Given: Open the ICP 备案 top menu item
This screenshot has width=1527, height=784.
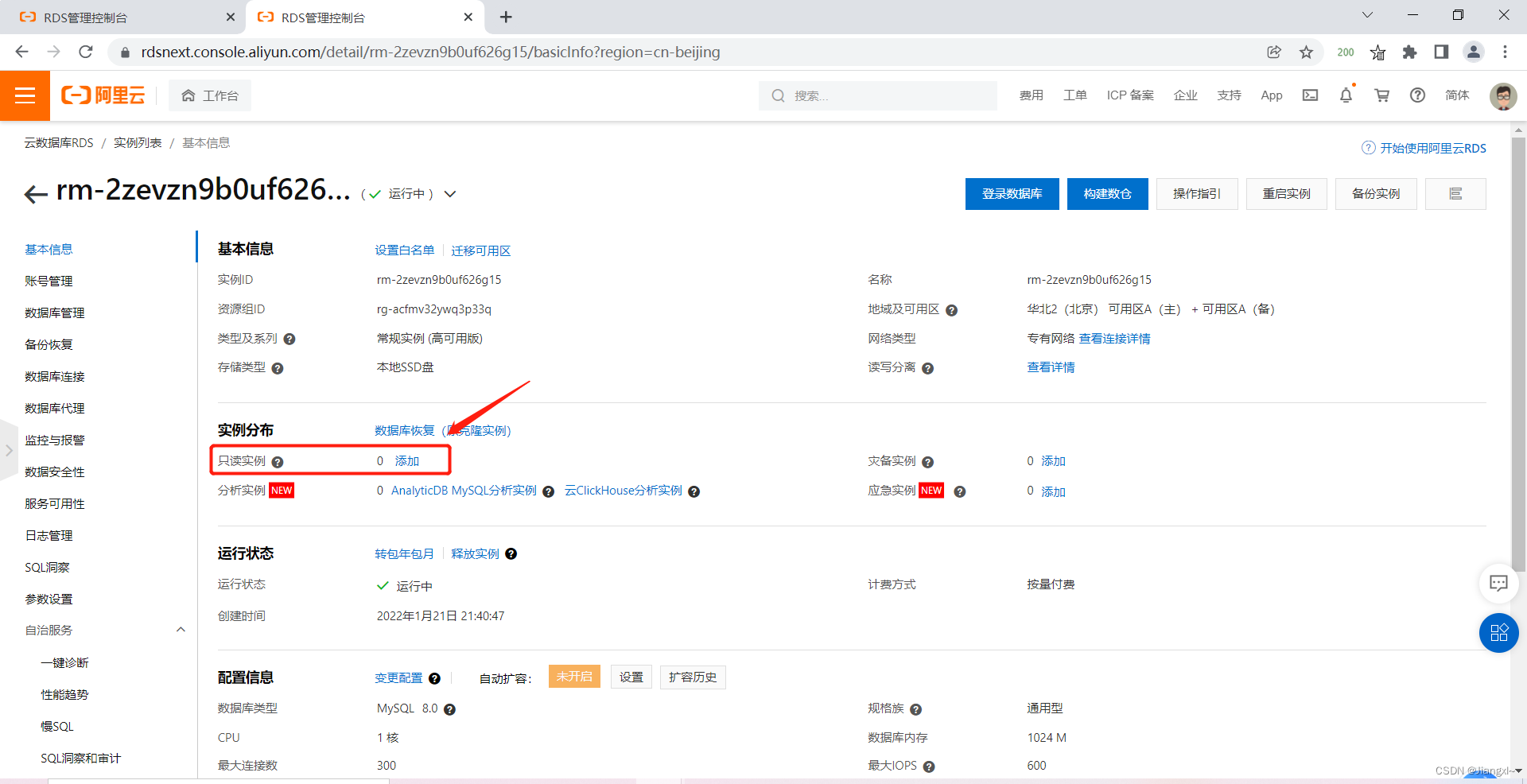Looking at the screenshot, I should 1129,95.
